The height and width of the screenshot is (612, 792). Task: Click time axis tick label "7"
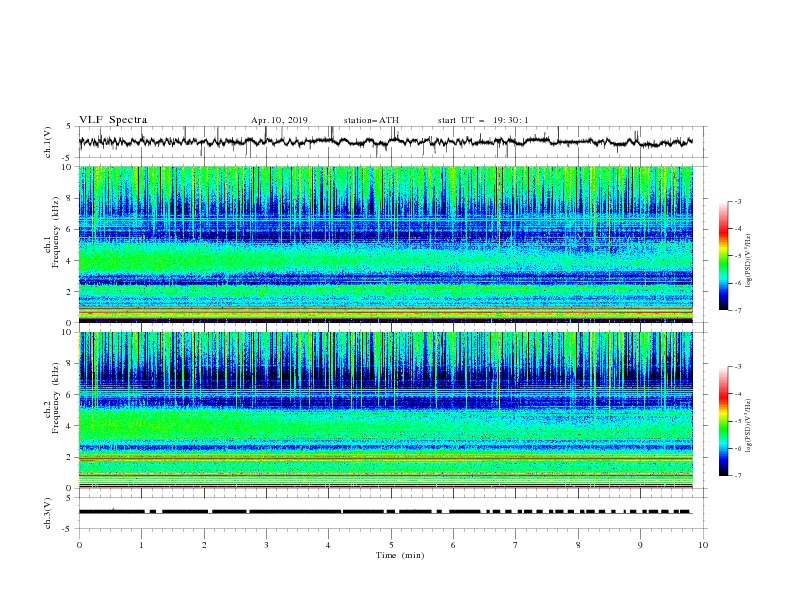516,545
